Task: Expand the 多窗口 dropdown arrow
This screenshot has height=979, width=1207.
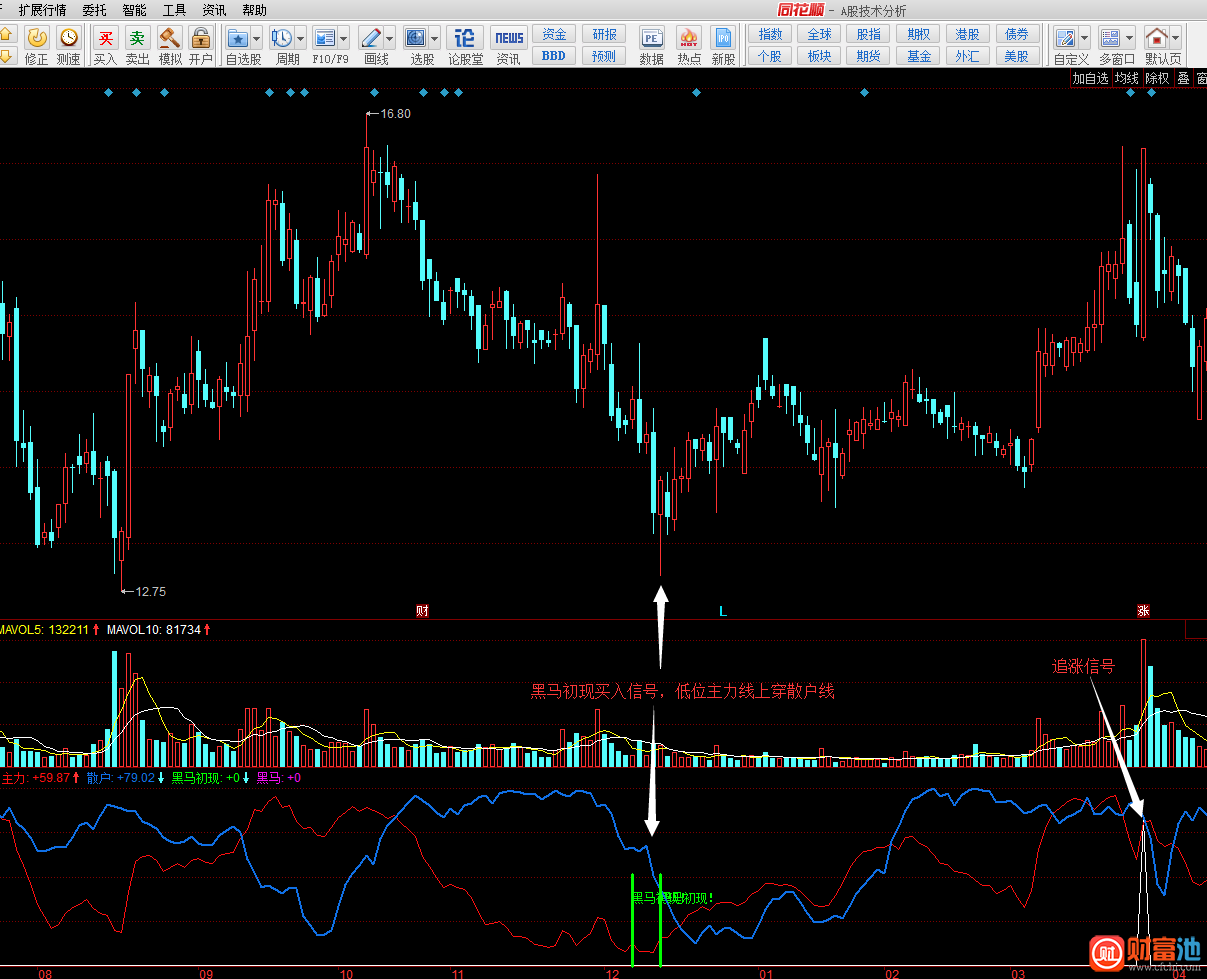Action: click(1129, 38)
